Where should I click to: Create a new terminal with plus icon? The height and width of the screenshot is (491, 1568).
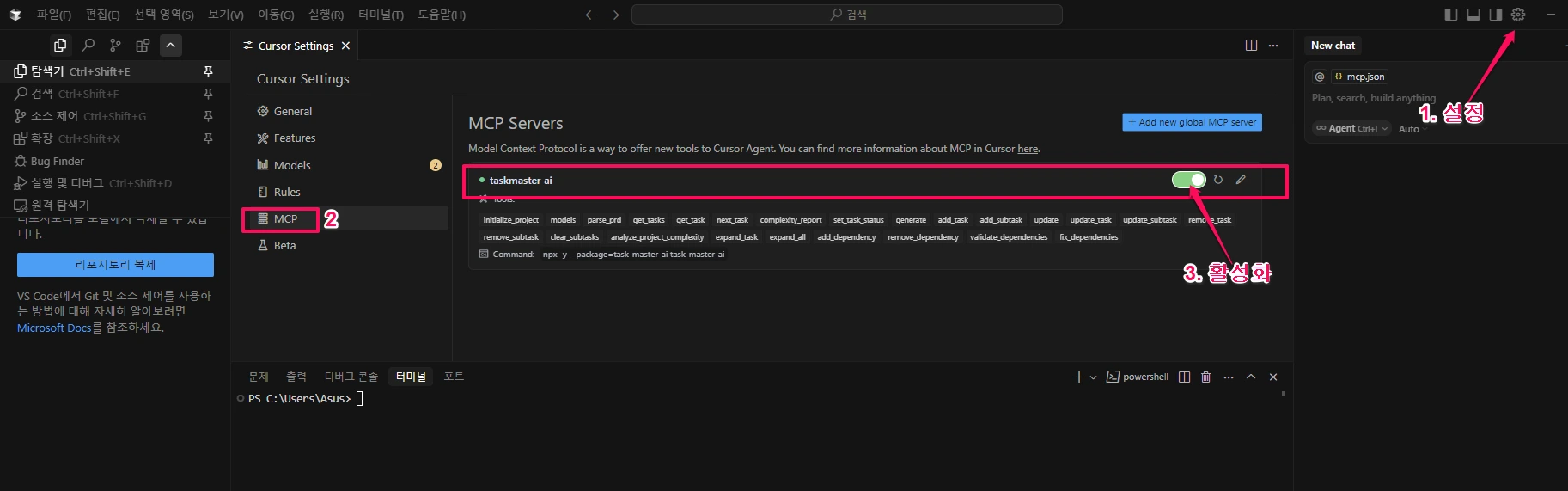click(x=1079, y=377)
